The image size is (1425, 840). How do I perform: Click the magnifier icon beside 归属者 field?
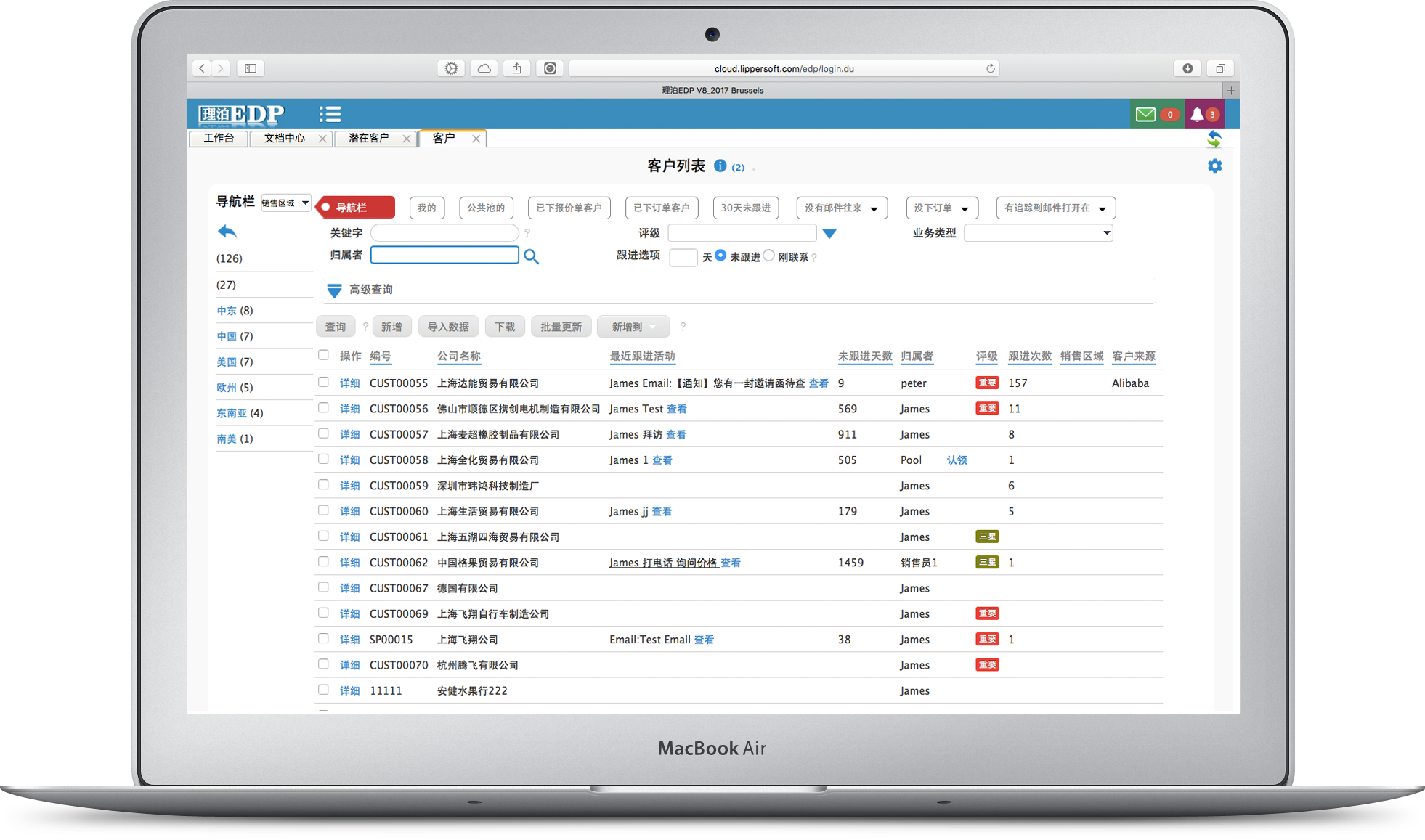click(532, 256)
